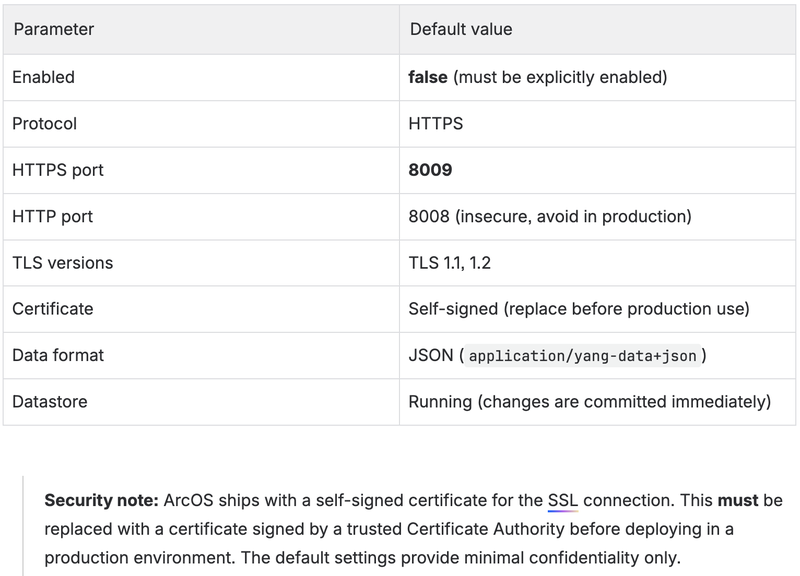
Task: Click the bold "must" in the security note
Action: [738, 500]
